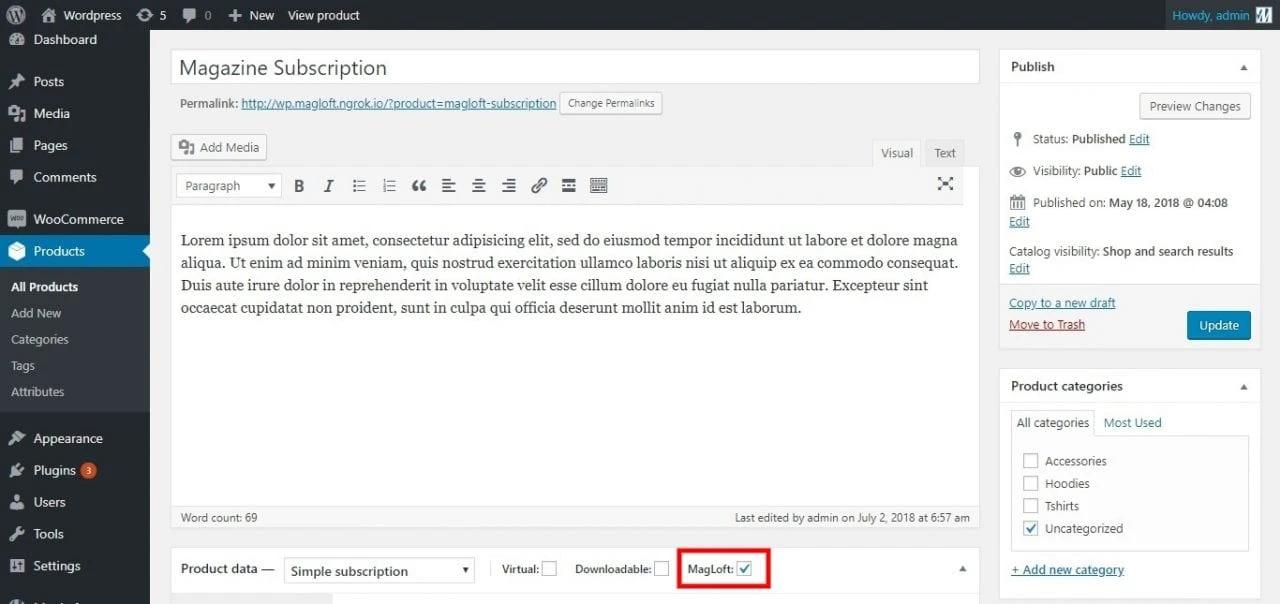Open the Most Used categories tab

click(x=1132, y=422)
